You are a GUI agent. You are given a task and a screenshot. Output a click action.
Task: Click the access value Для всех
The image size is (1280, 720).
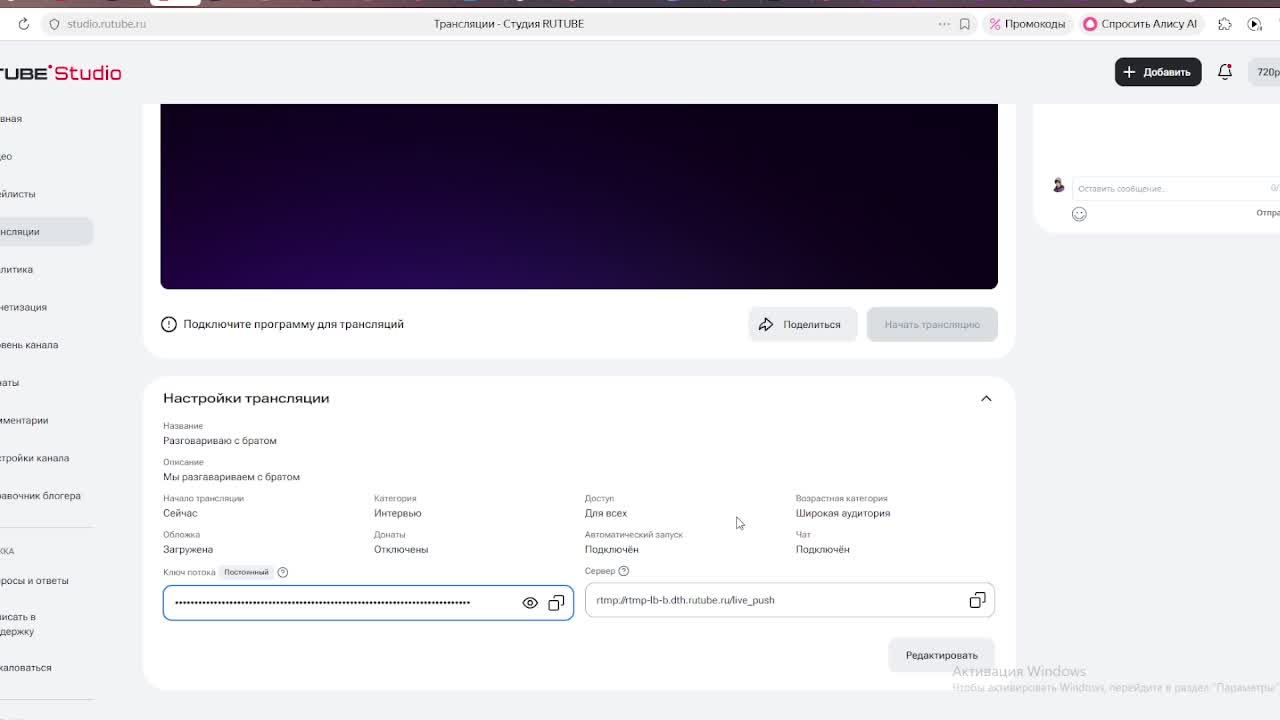coord(606,513)
